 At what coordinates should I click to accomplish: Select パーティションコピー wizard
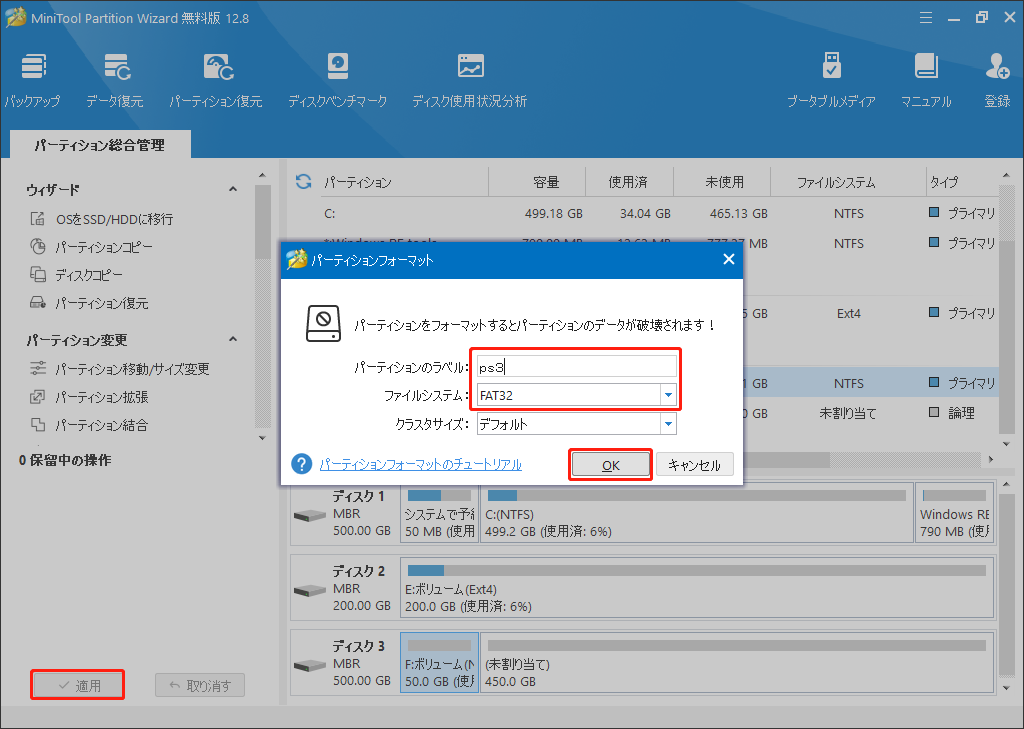[x=92, y=247]
